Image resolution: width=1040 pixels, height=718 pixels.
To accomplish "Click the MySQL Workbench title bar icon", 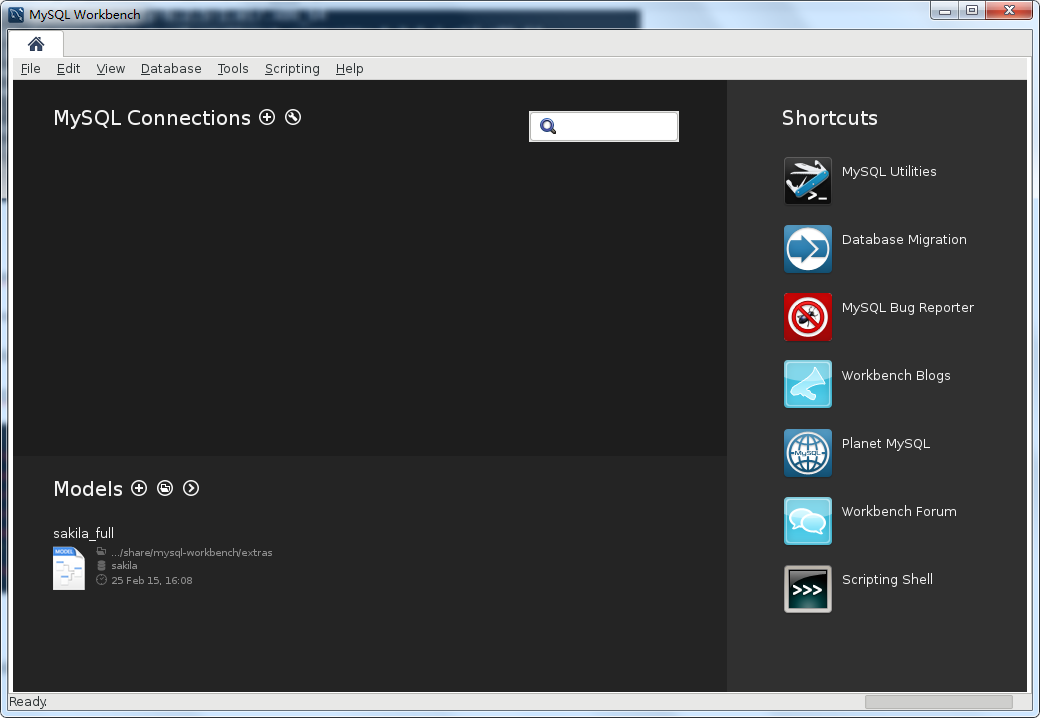I will [x=16, y=14].
